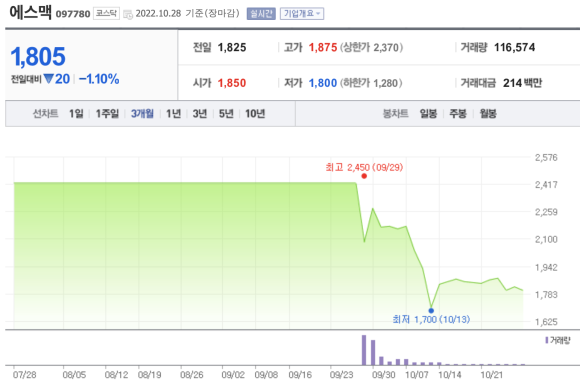Click the 코스닥 market badge
The image size is (580, 392).
pos(106,14)
